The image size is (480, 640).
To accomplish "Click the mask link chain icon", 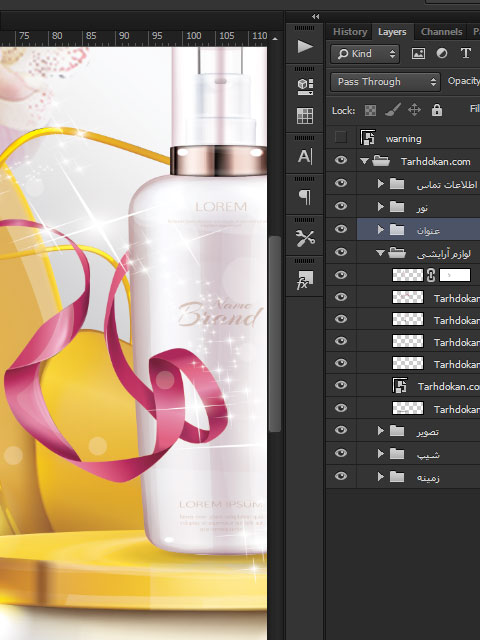I will (431, 275).
